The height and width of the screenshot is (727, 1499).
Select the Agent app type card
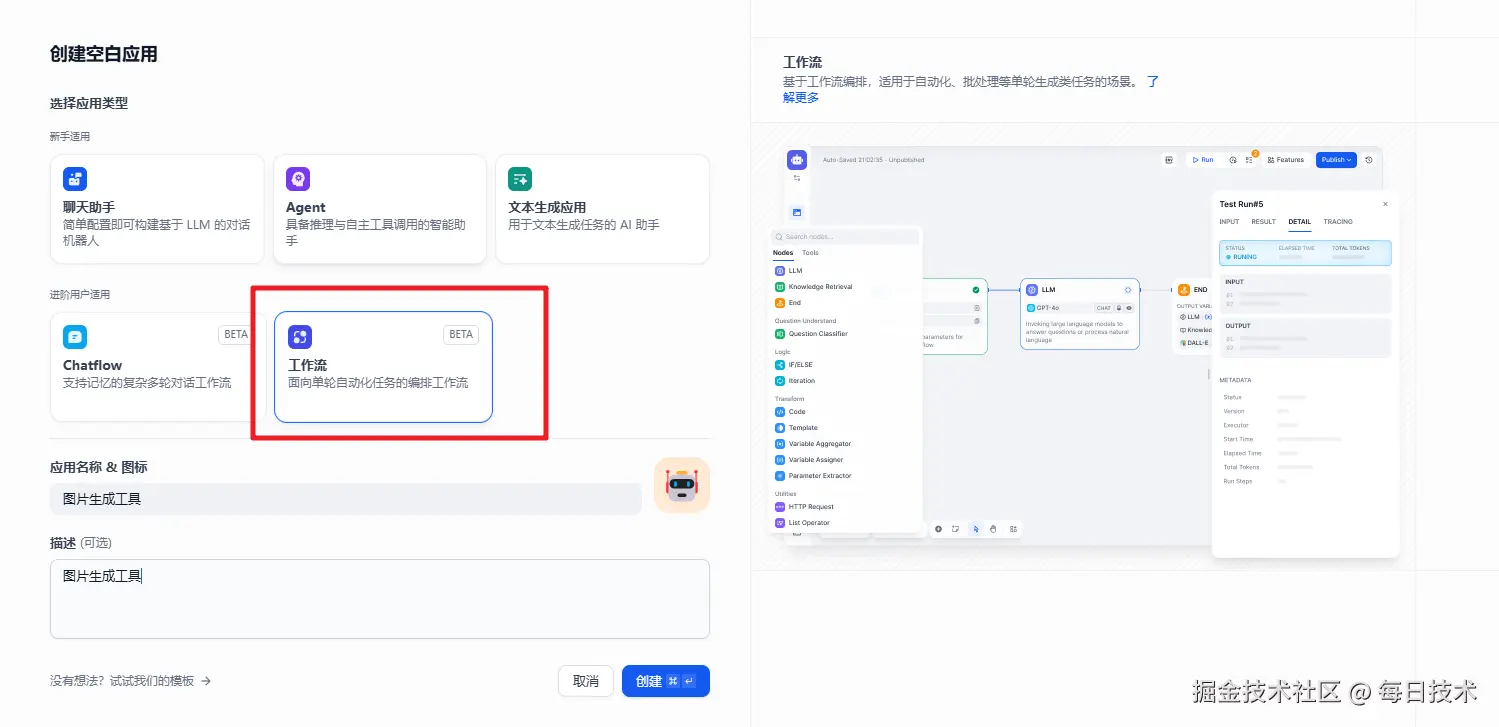tap(380, 209)
